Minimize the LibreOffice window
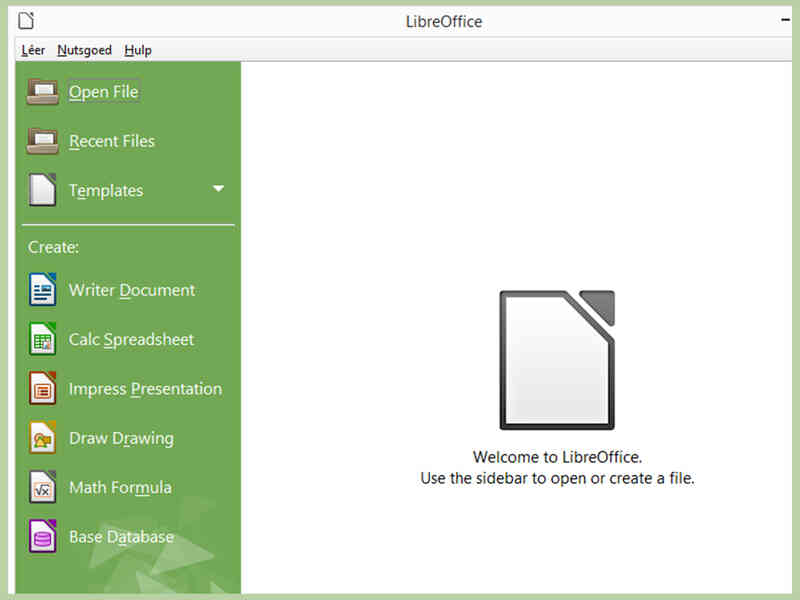Viewport: 800px width, 600px height. (x=786, y=20)
